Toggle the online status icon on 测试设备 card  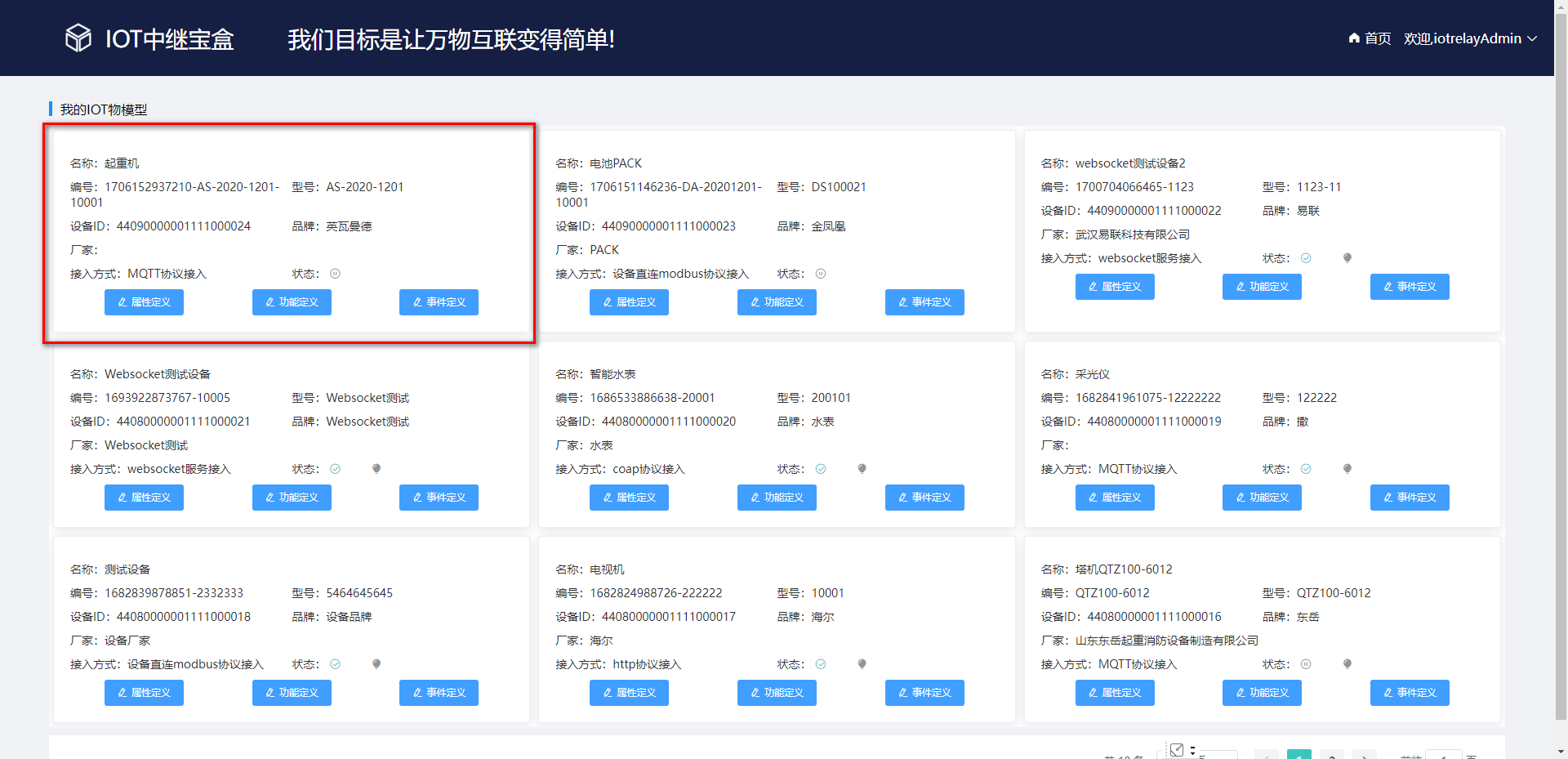pos(335,664)
